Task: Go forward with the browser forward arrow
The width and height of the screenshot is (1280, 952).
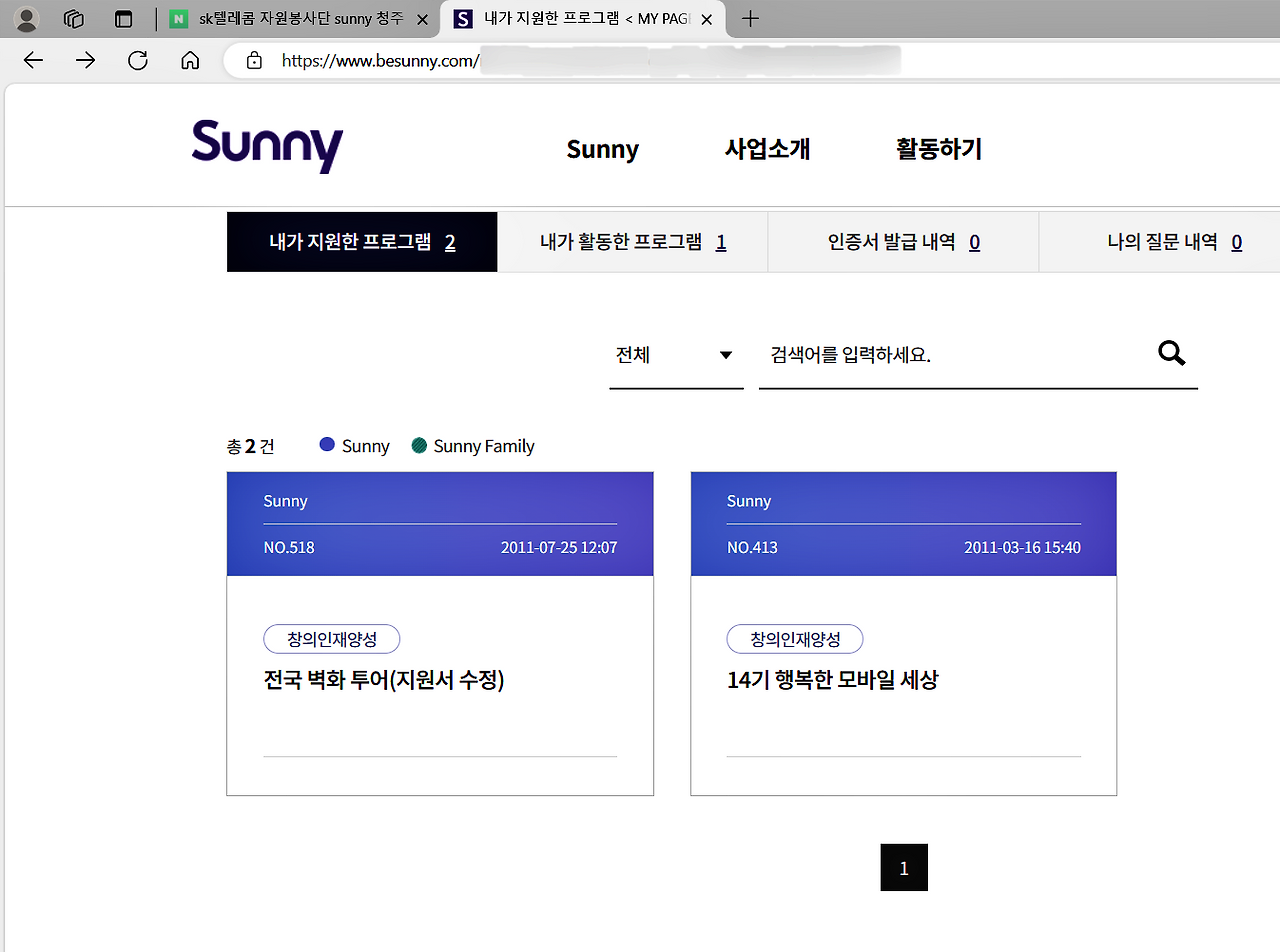Action: pos(85,60)
